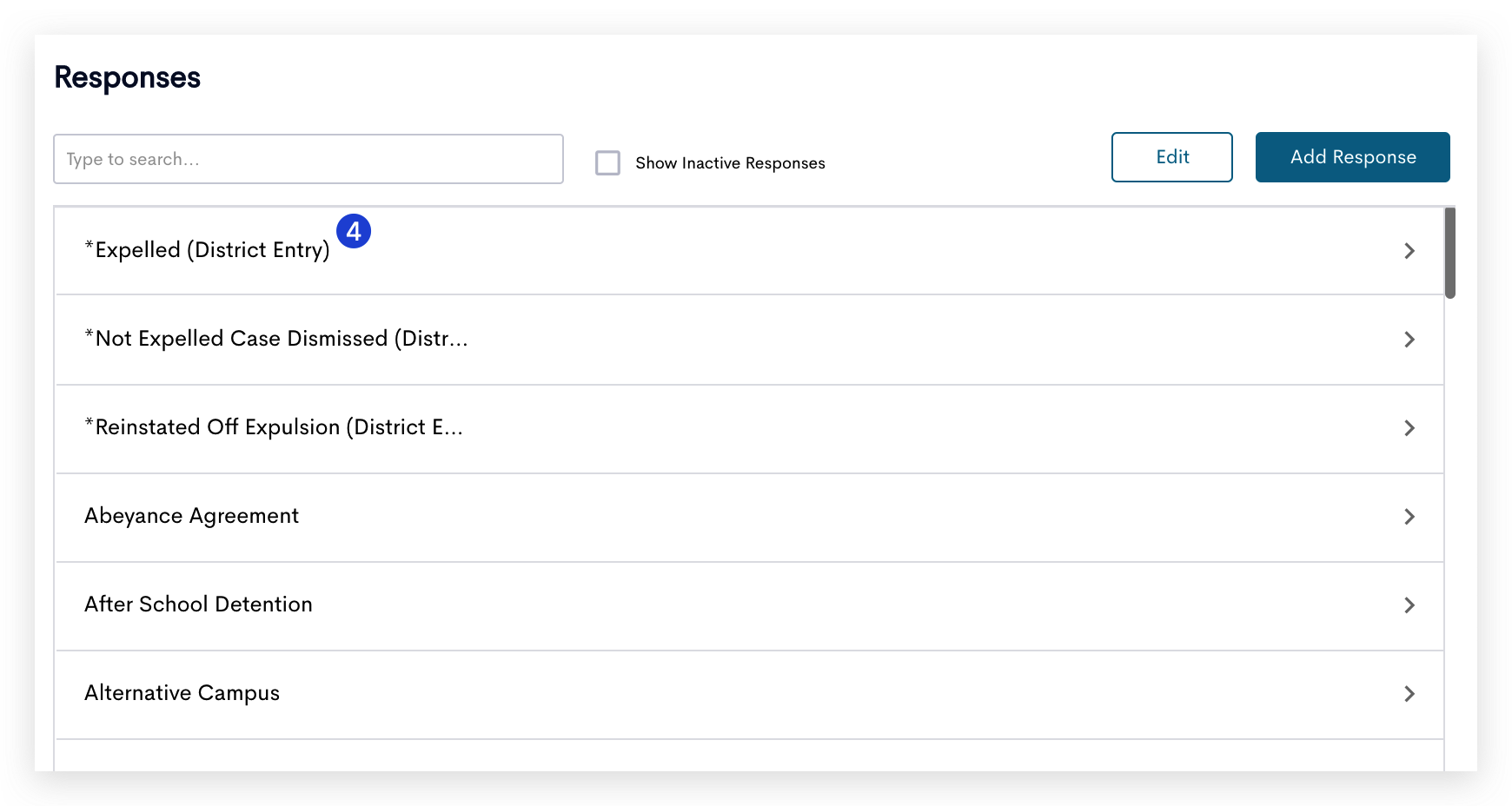Expand the Alternative Campus row chevron
This screenshot has height=806, width=1512.
[x=1409, y=694]
